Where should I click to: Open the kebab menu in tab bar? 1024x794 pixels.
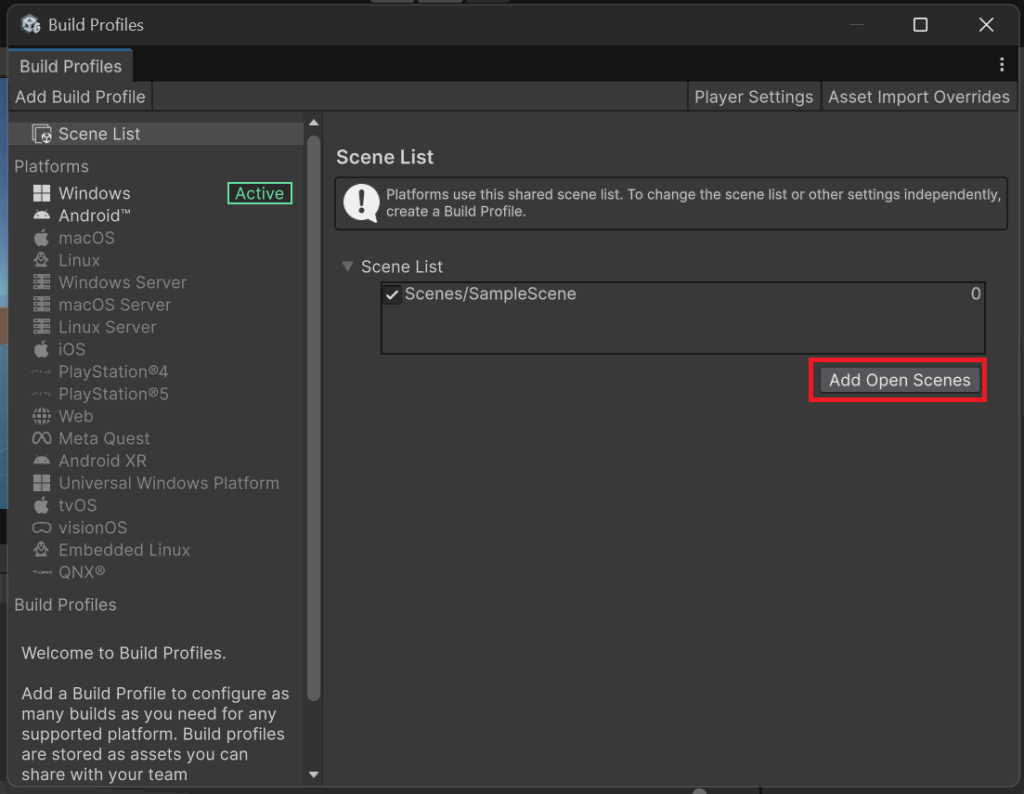[x=1002, y=65]
